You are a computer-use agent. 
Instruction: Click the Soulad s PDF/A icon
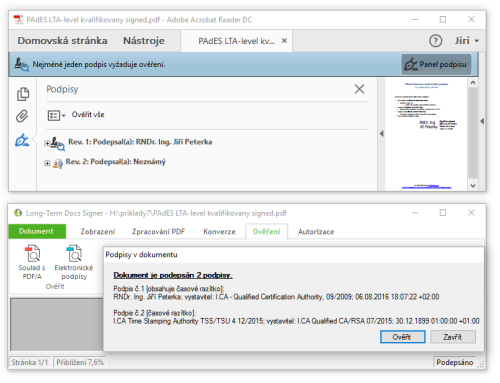[x=32, y=254]
